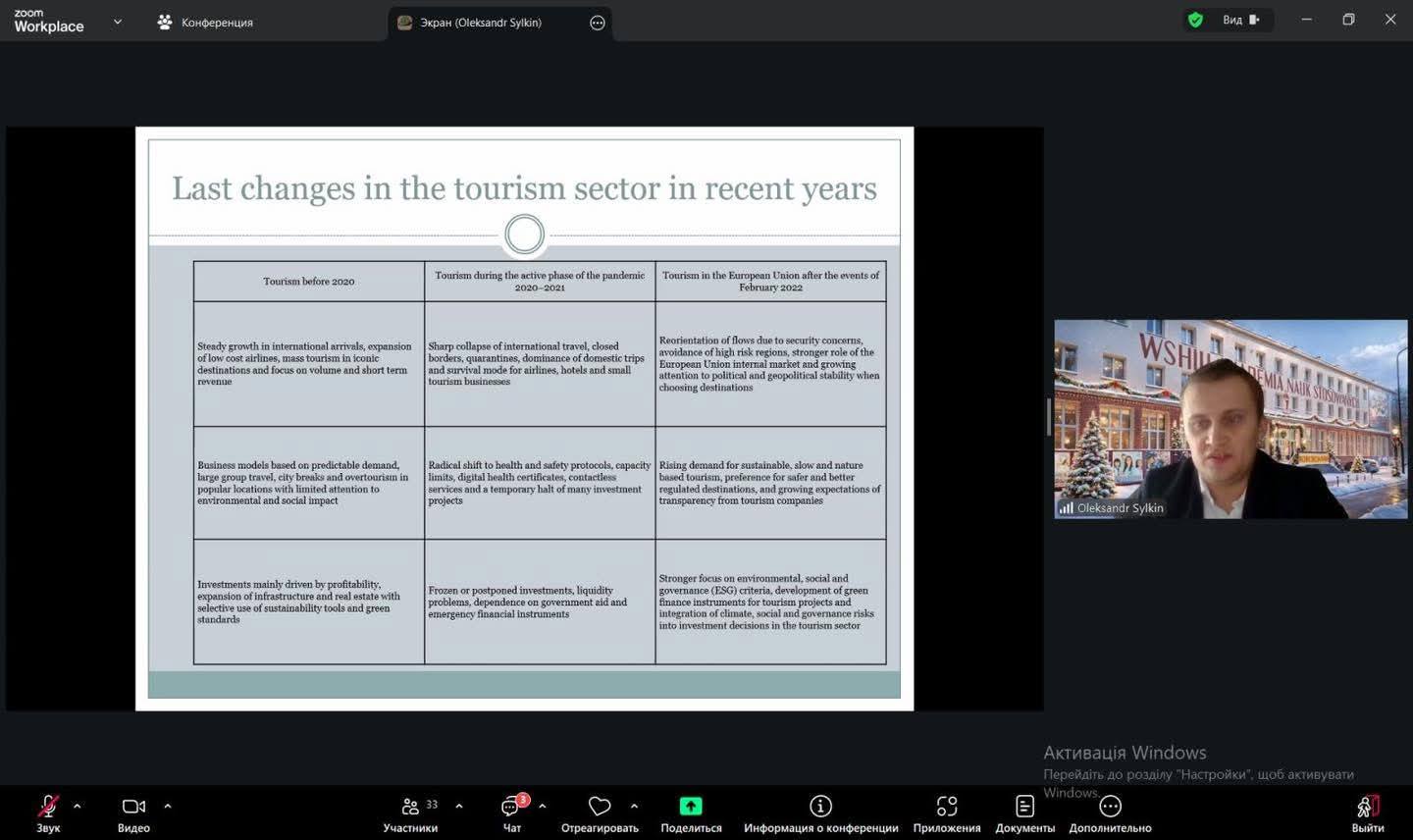
Task: Open reactions with Отреагировать heart icon
Action: 599,813
